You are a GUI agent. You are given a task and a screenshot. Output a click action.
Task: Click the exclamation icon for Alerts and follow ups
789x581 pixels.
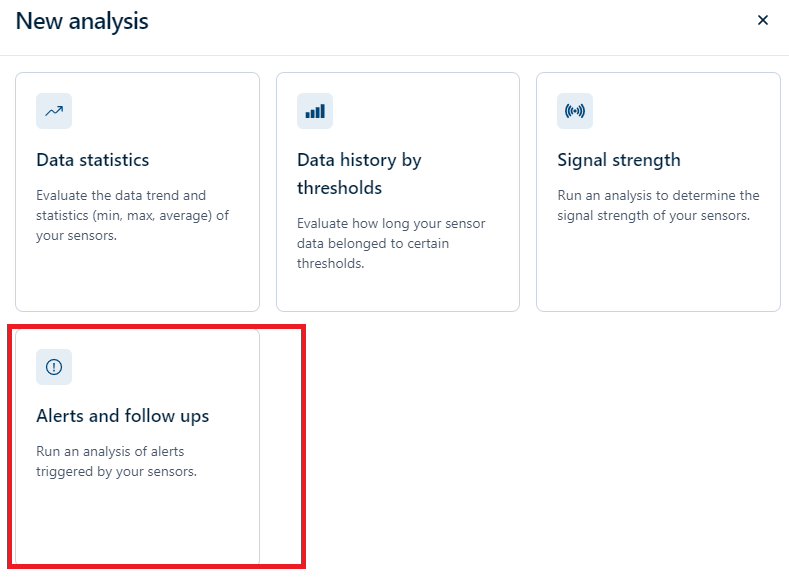pyautogui.click(x=54, y=367)
